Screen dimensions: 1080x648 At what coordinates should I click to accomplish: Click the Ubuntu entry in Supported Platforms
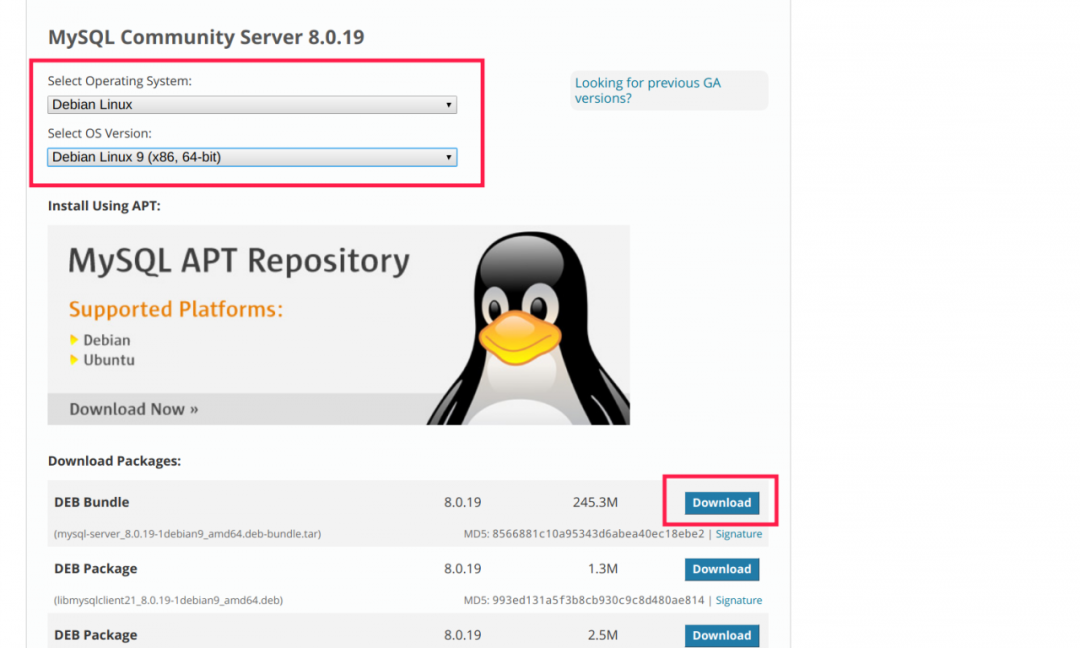(x=109, y=360)
